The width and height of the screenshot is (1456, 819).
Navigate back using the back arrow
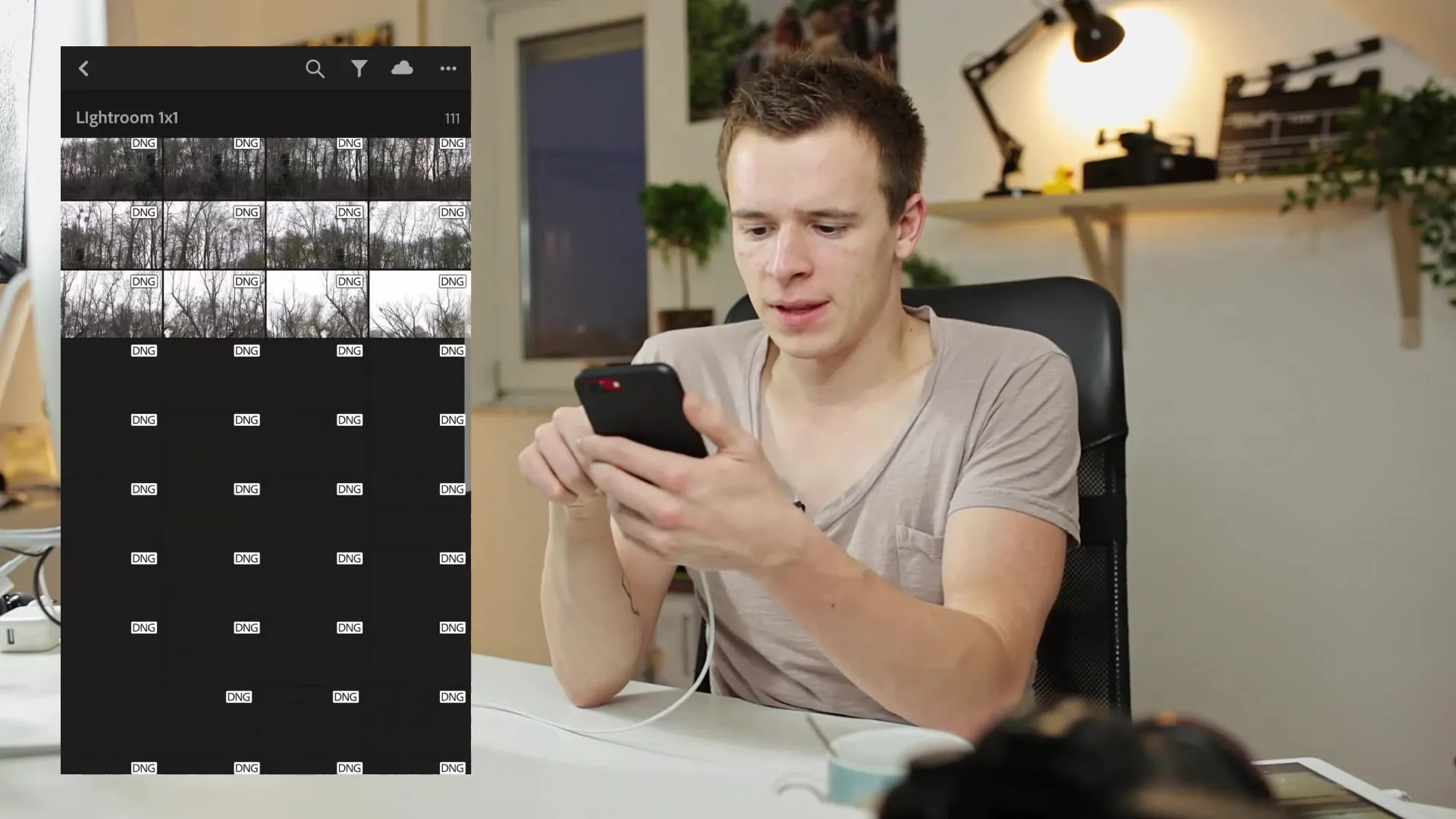[83, 68]
